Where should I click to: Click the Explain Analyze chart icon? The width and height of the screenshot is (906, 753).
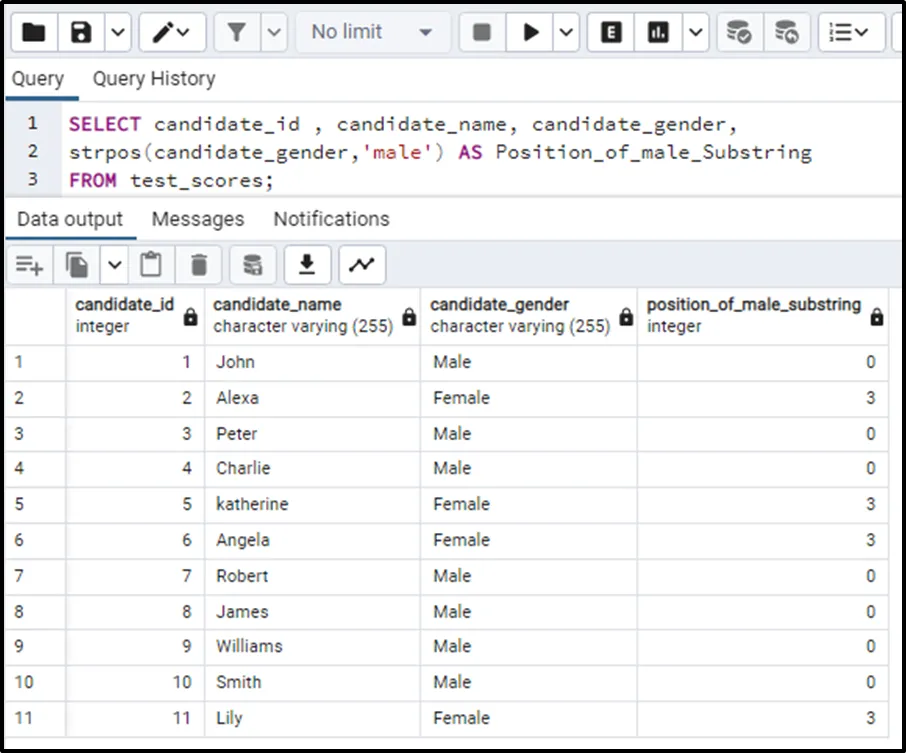pos(658,33)
